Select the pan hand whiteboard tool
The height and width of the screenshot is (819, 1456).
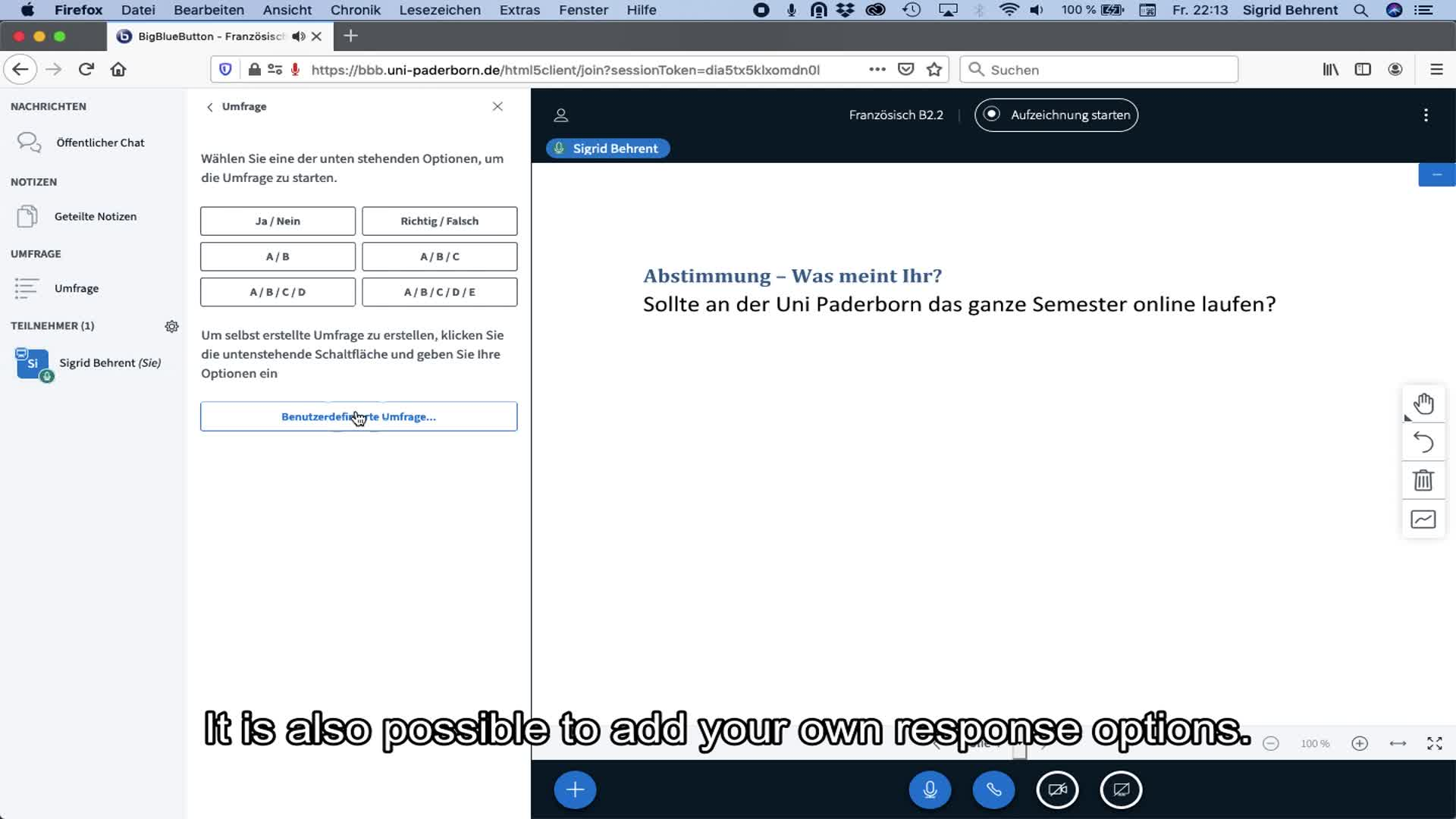pos(1423,404)
